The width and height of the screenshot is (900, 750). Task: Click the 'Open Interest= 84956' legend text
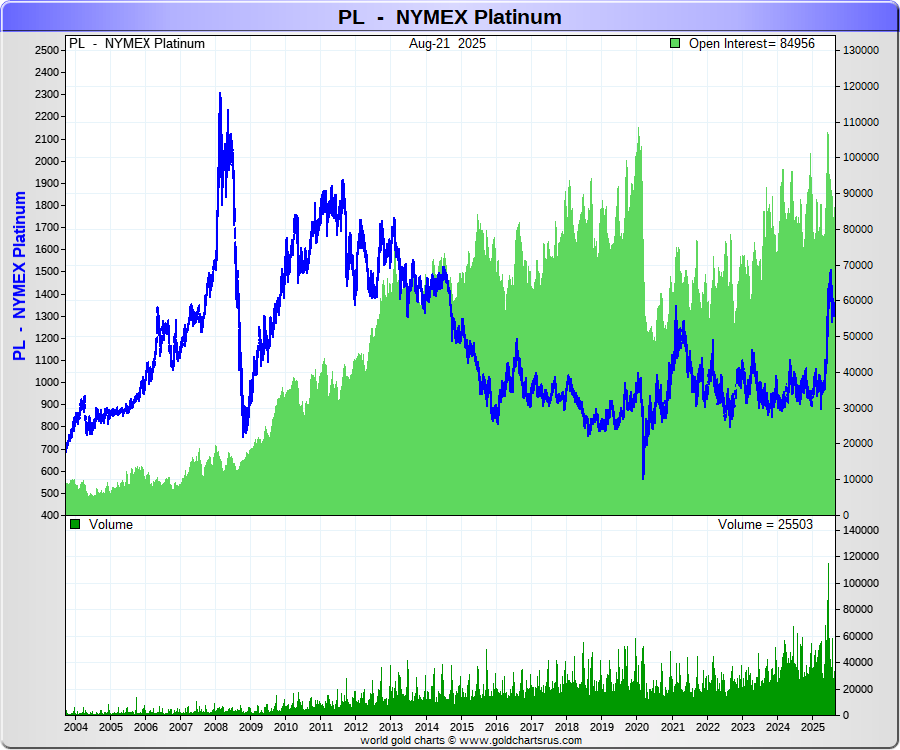pyautogui.click(x=751, y=44)
